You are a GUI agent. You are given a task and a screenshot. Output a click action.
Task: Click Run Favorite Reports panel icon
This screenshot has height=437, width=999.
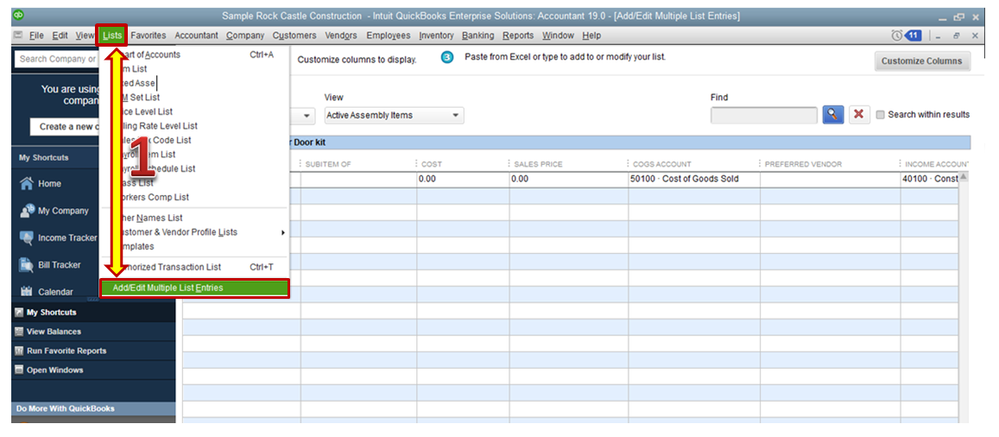point(19,350)
